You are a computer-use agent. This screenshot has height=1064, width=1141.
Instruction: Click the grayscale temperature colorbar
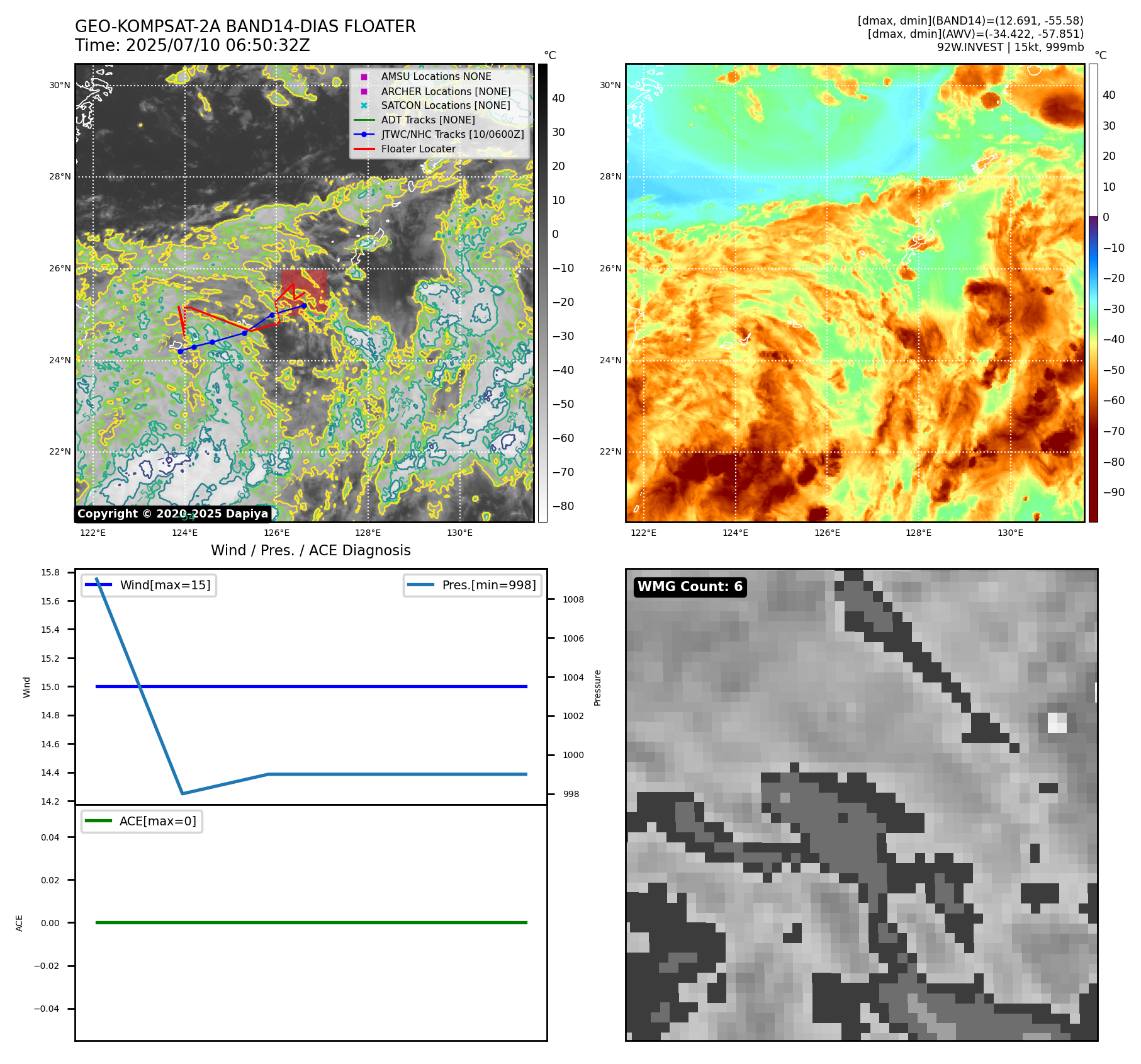tap(542, 293)
